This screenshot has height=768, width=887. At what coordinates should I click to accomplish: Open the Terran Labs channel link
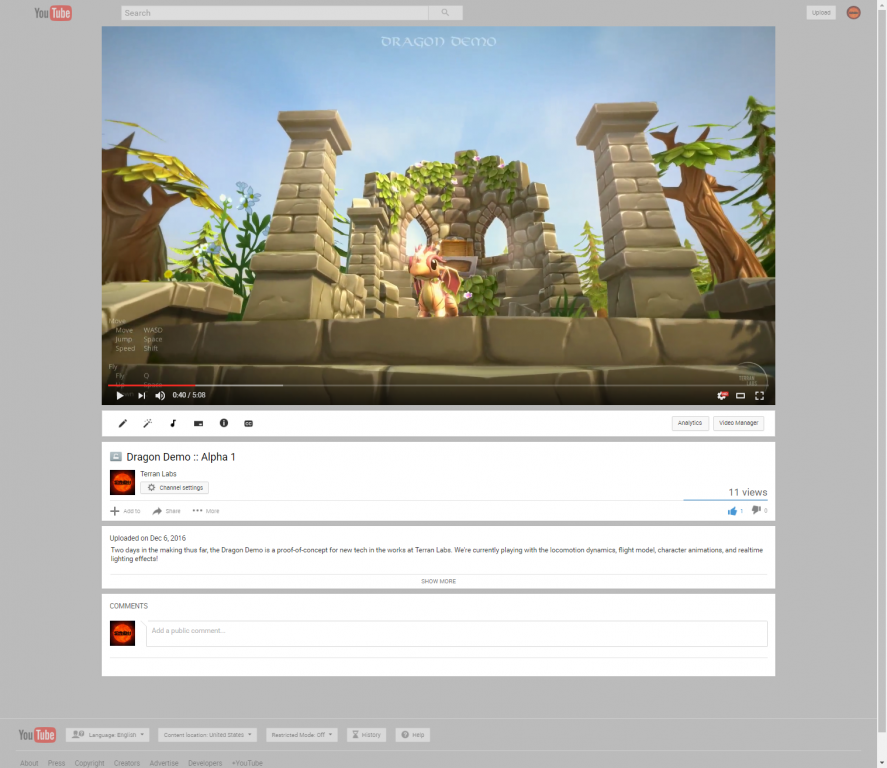coord(158,474)
